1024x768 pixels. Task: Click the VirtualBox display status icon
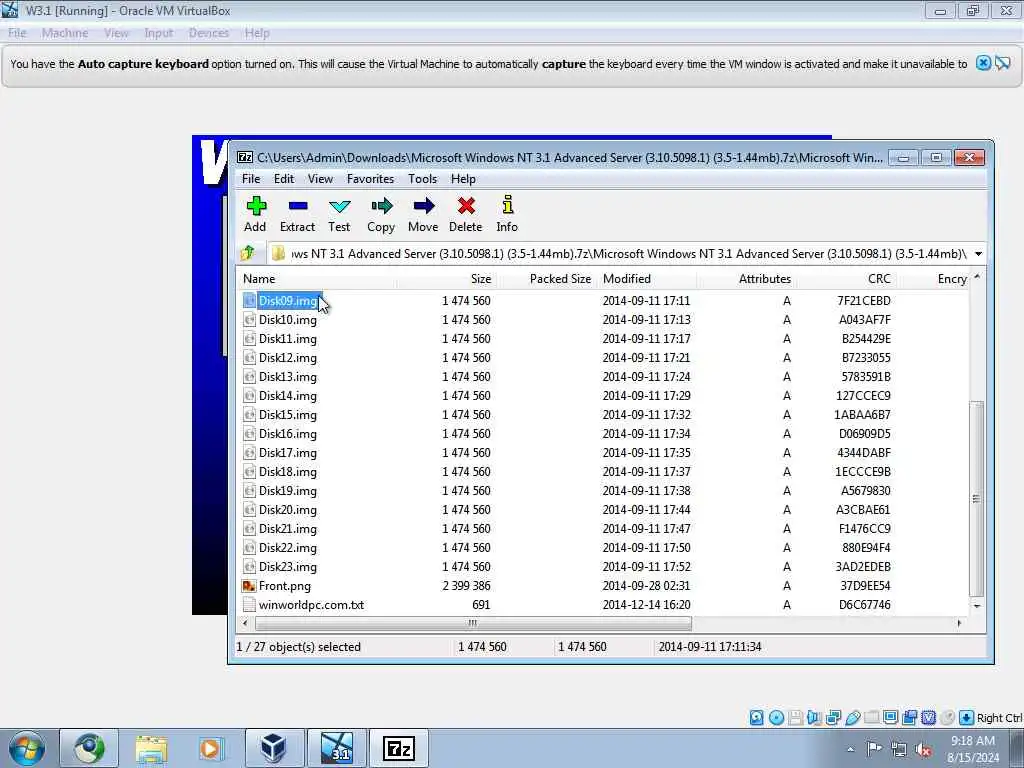(x=890, y=718)
